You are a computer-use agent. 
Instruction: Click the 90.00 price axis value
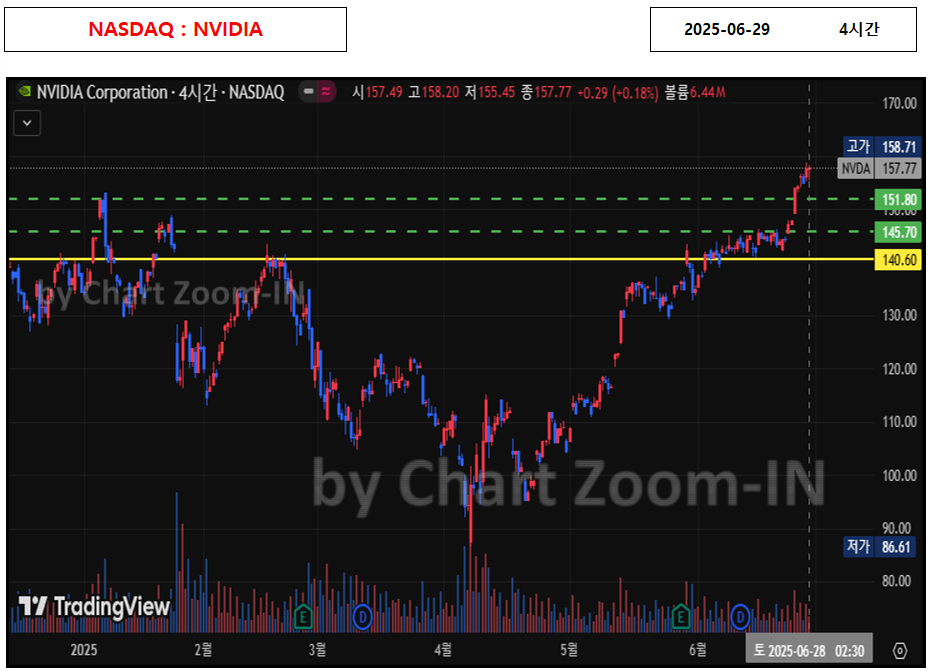point(899,528)
